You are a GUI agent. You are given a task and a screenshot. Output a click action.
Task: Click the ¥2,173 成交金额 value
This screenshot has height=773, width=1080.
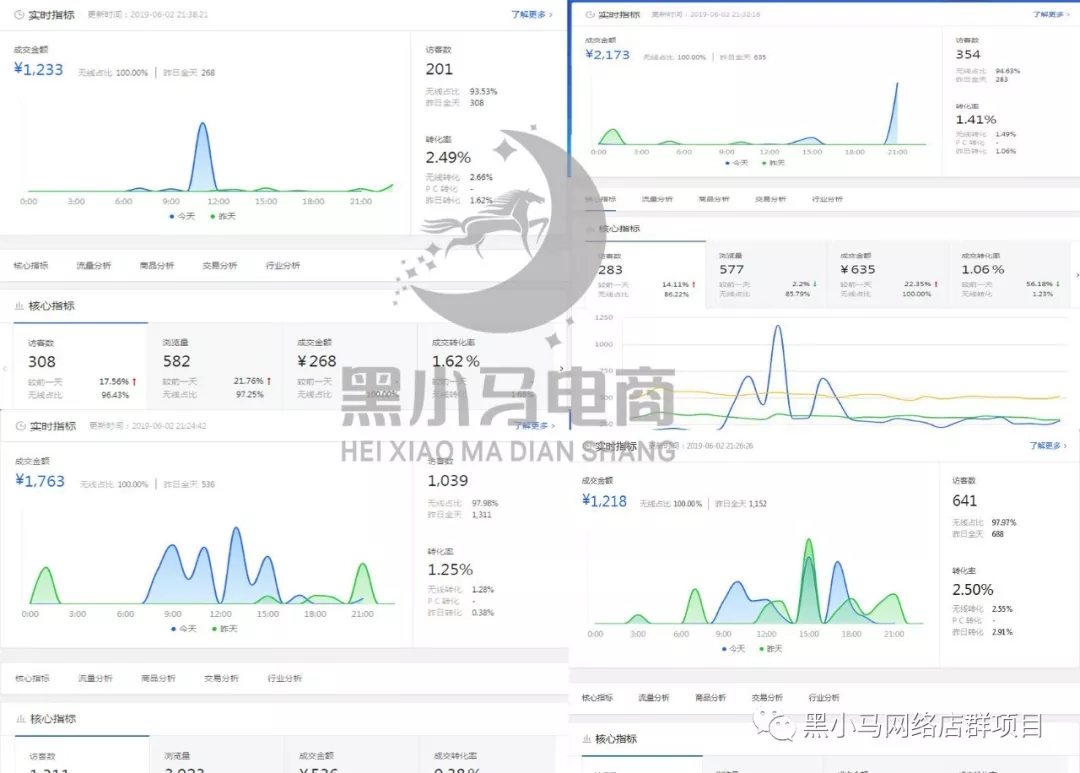[x=608, y=55]
